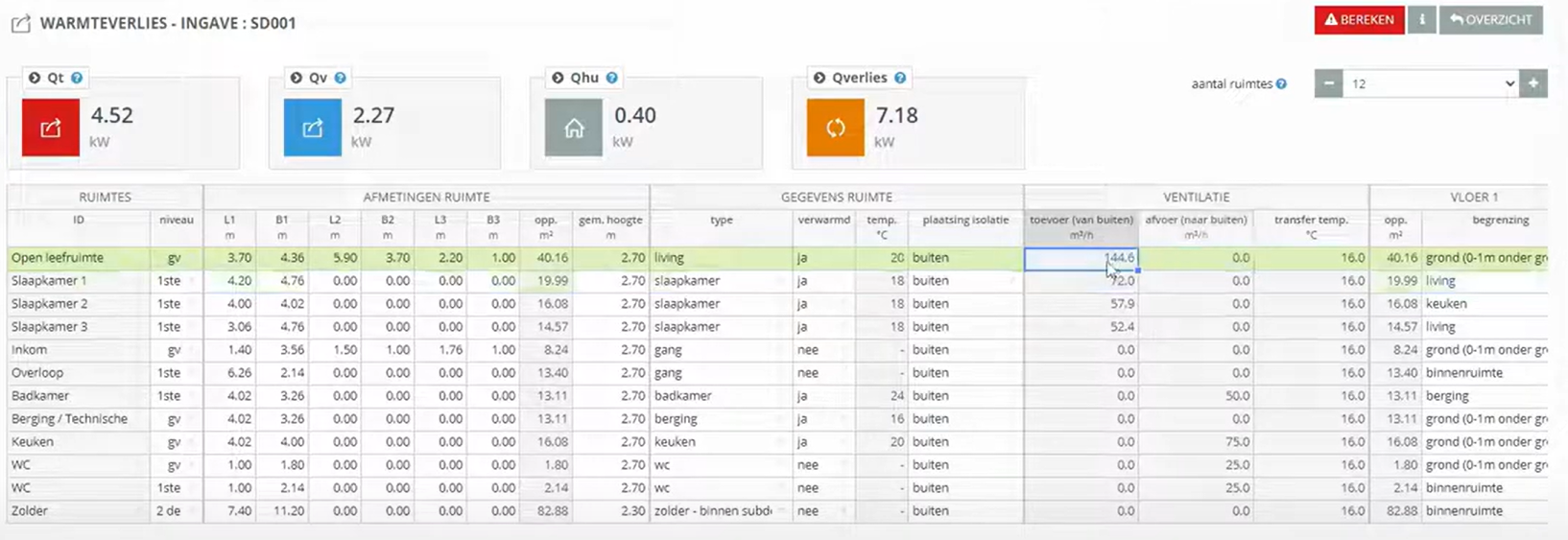Open help icon next to Qverlies

tap(900, 78)
